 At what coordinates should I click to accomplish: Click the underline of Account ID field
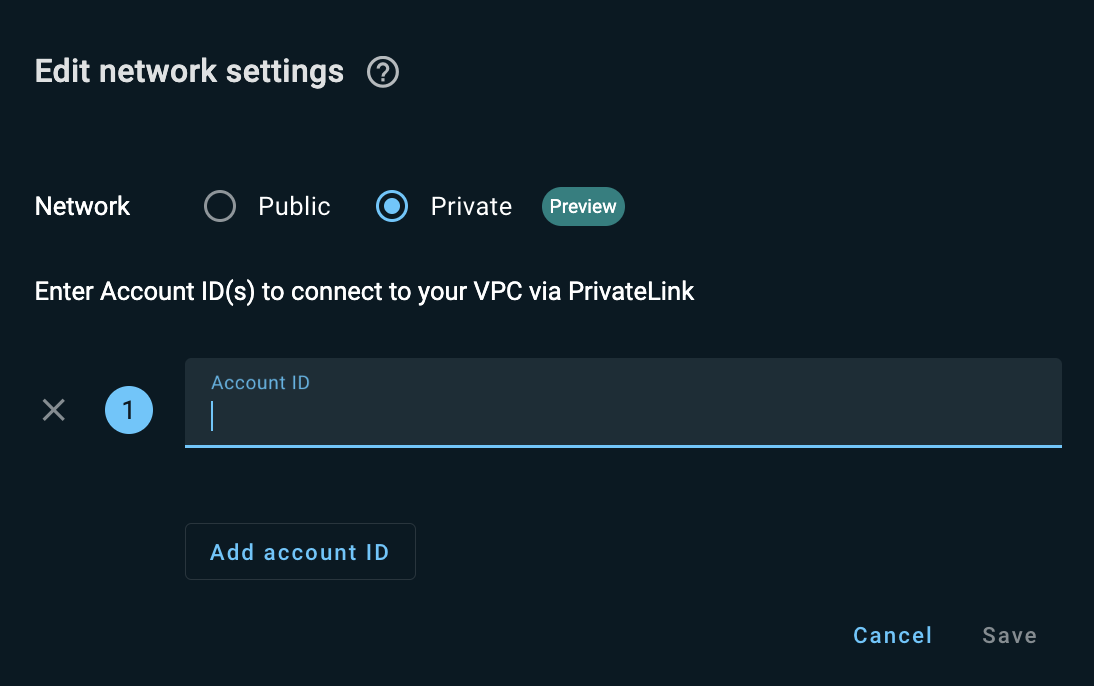623,446
